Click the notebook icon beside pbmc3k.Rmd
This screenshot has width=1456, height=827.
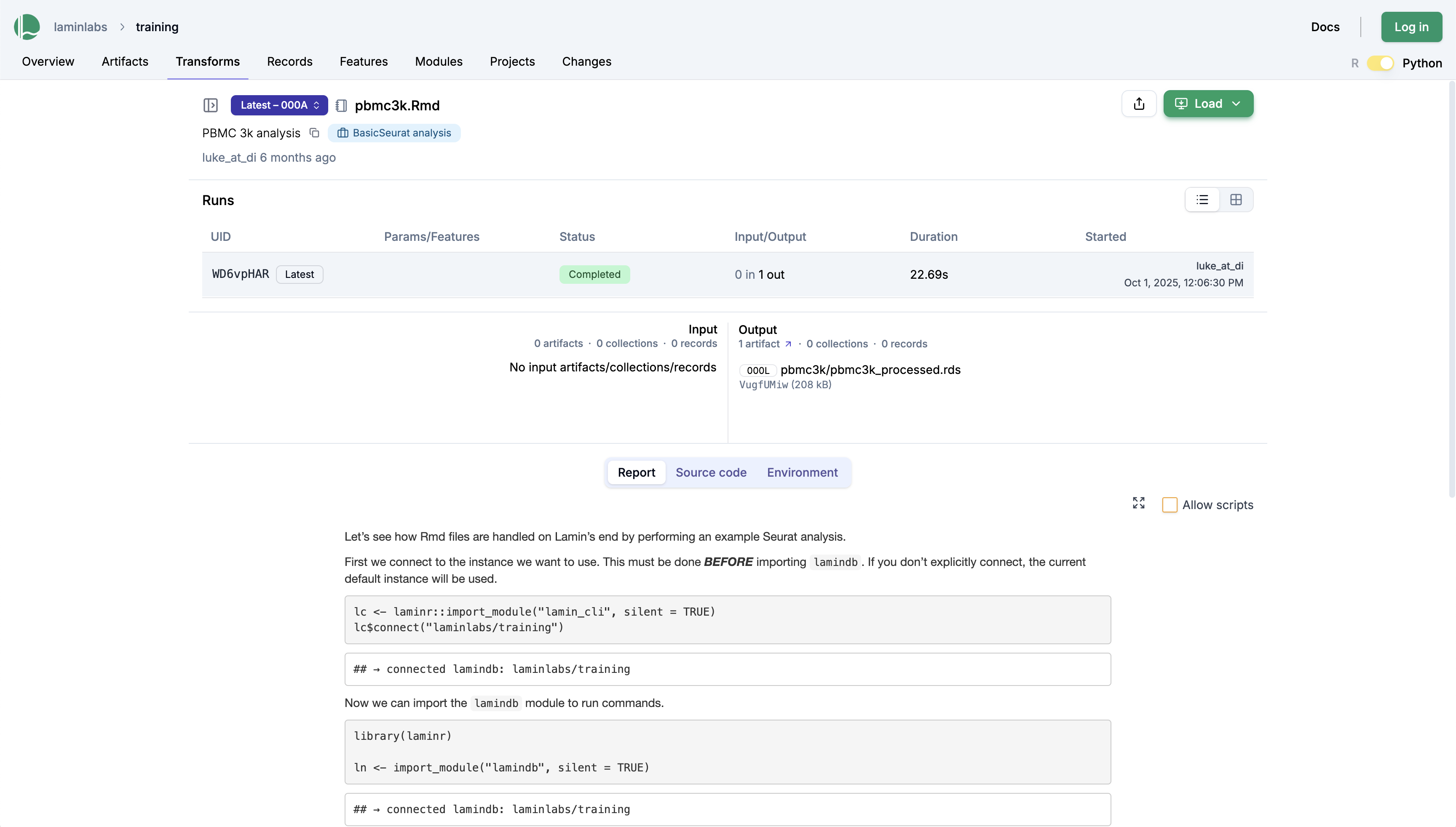click(x=341, y=106)
